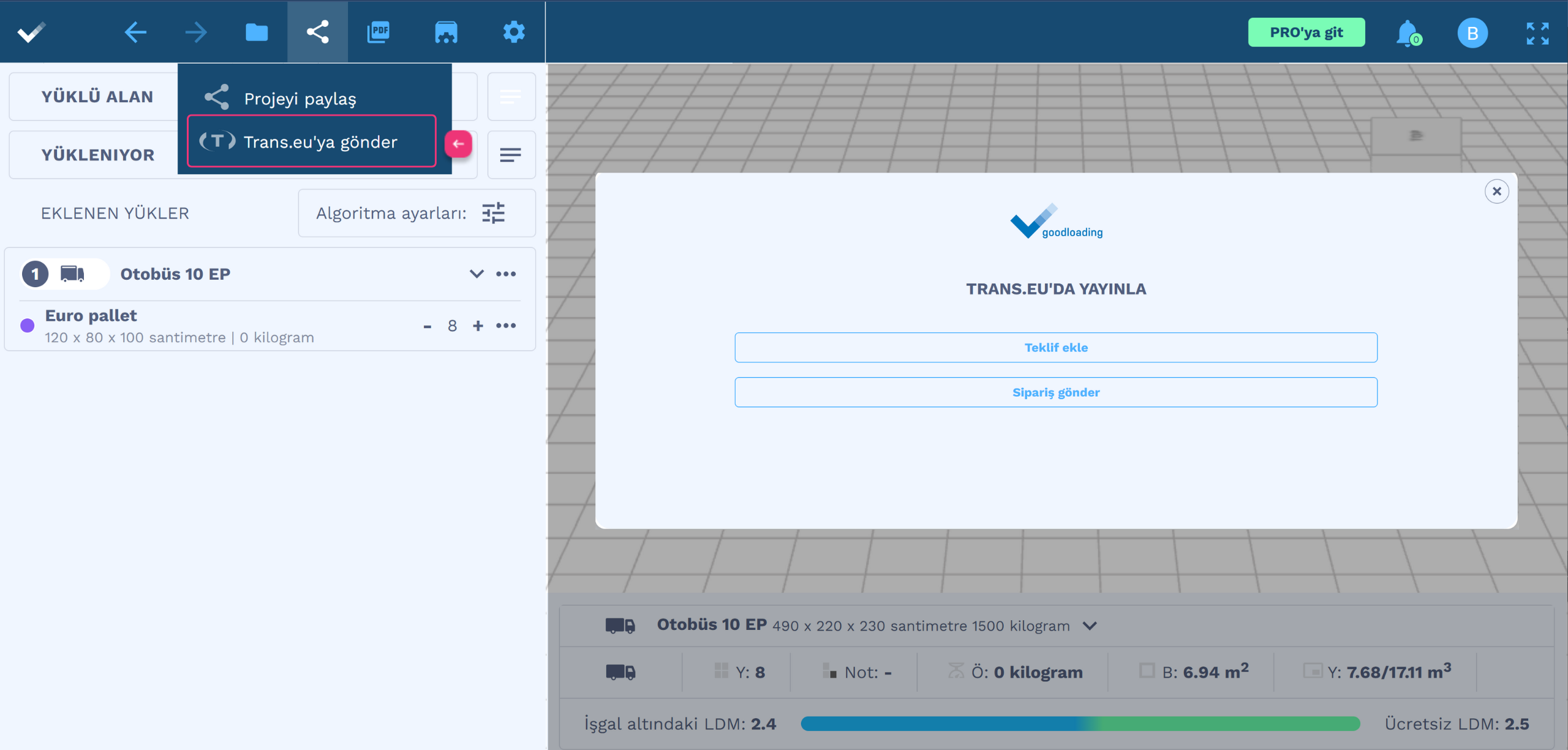
Task: Click the user avatar B
Action: pyautogui.click(x=1472, y=33)
